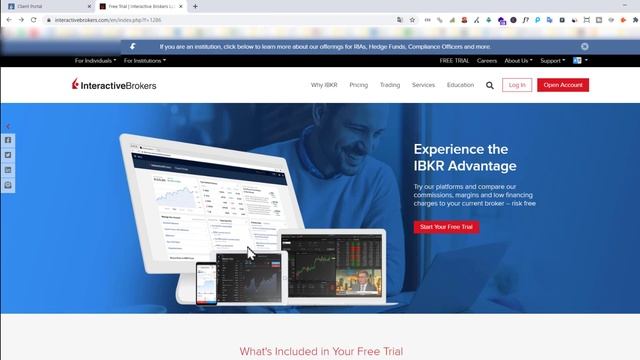Close the Free Trial Interactive Brokers tab
Screen dimensions: 640x360
181,7
